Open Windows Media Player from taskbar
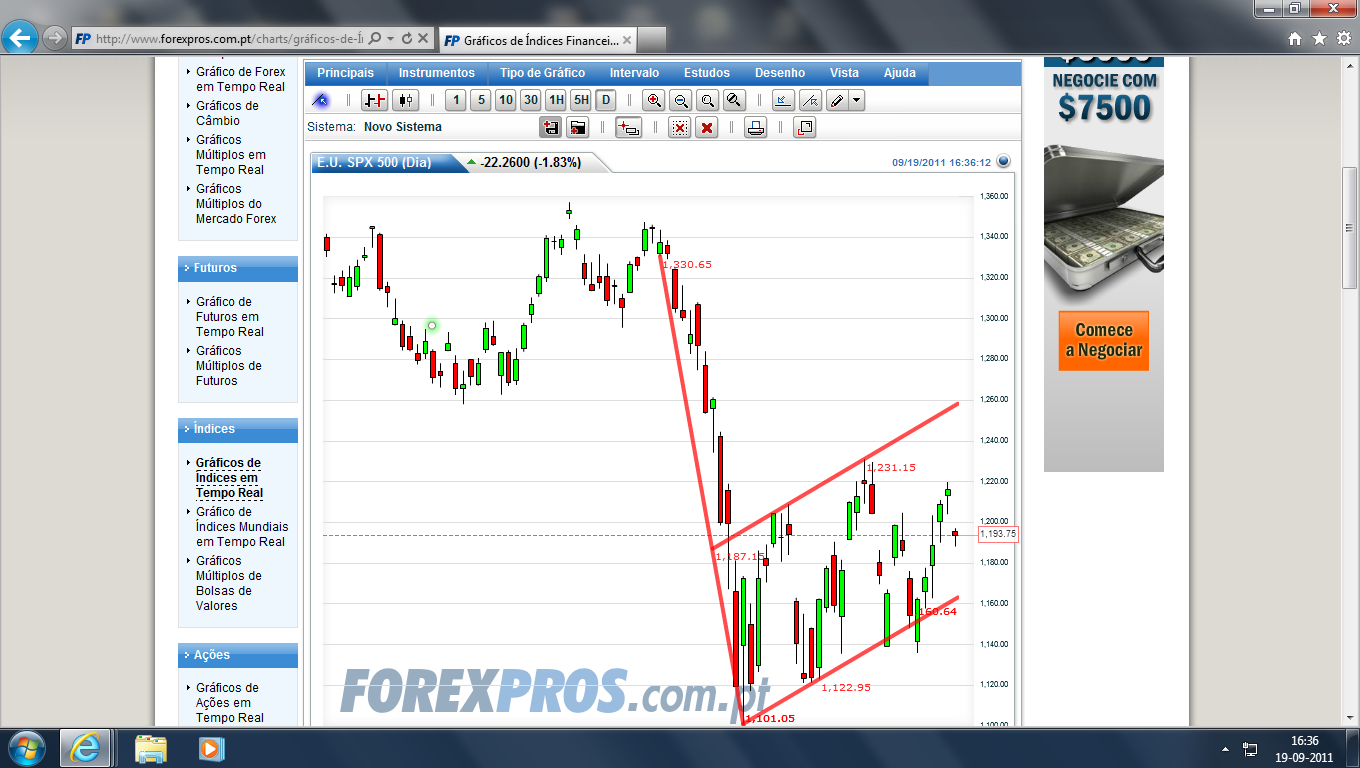The width and height of the screenshot is (1360, 768). (211, 748)
